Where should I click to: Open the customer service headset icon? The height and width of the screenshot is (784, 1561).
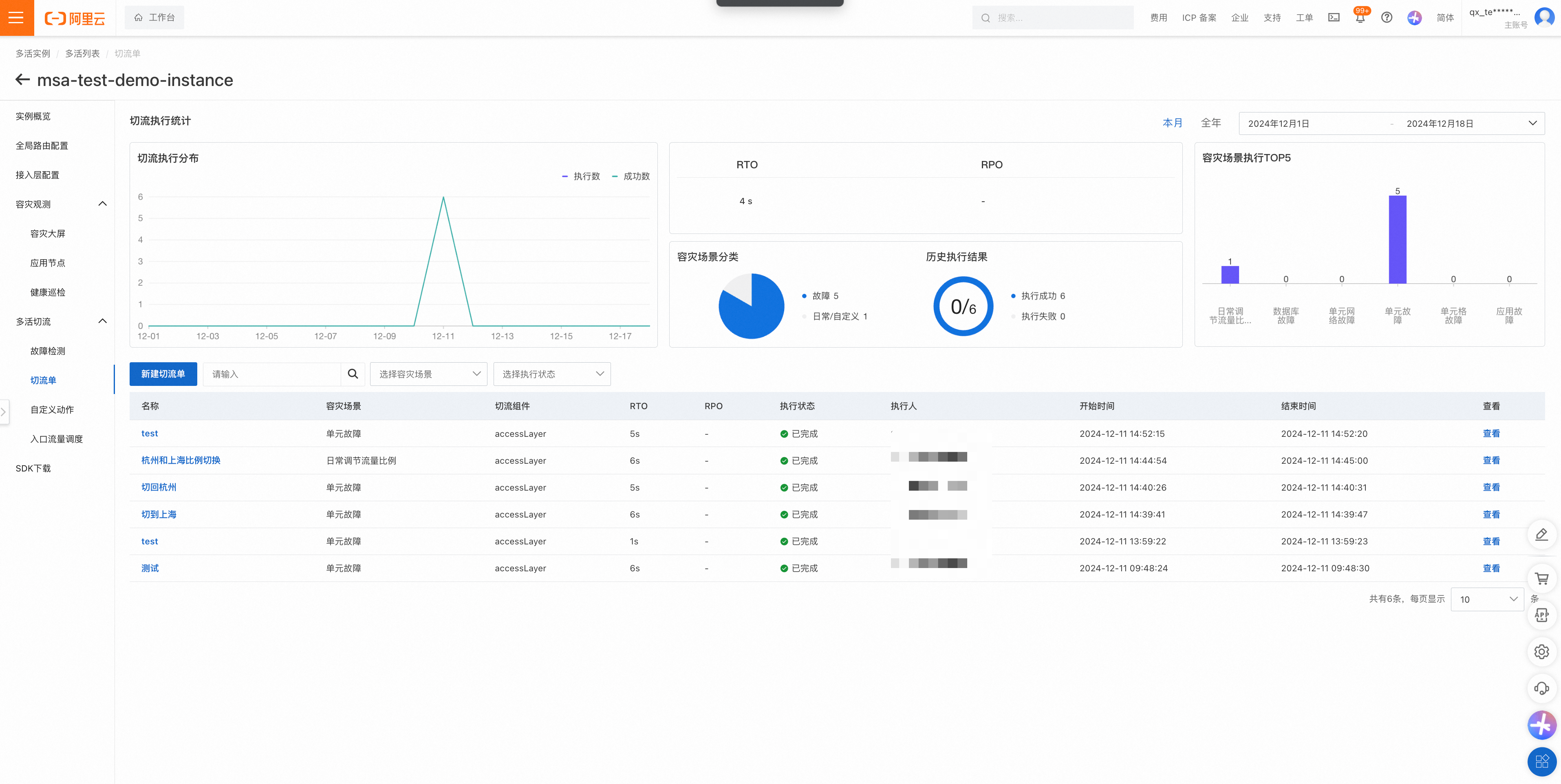1541,688
